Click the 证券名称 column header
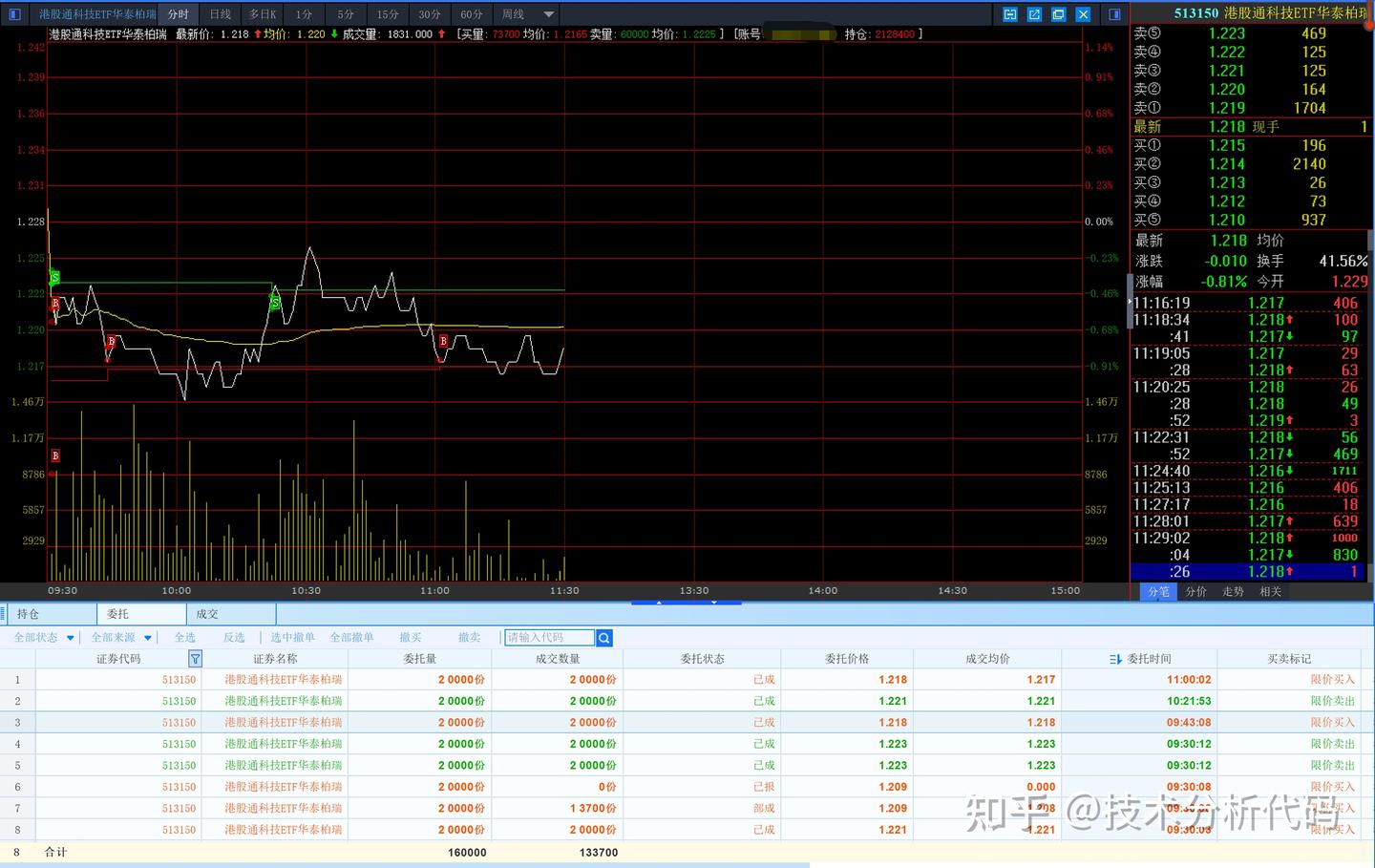This screenshot has height=868, width=1375. click(275, 659)
